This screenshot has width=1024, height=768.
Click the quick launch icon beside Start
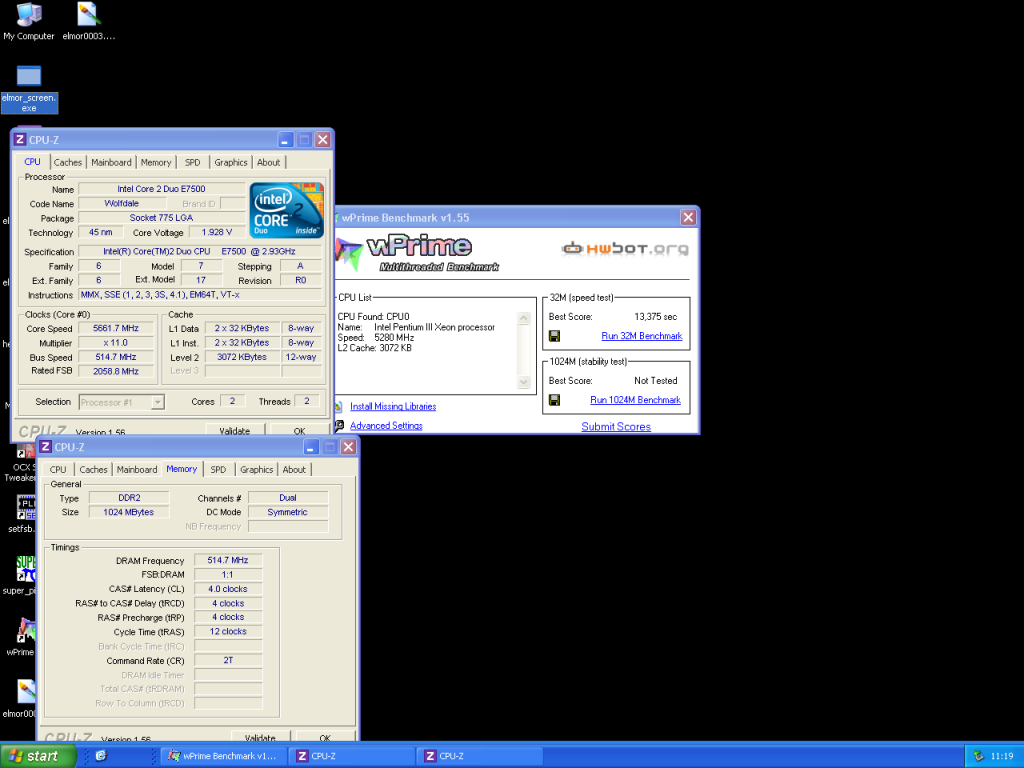pos(100,756)
